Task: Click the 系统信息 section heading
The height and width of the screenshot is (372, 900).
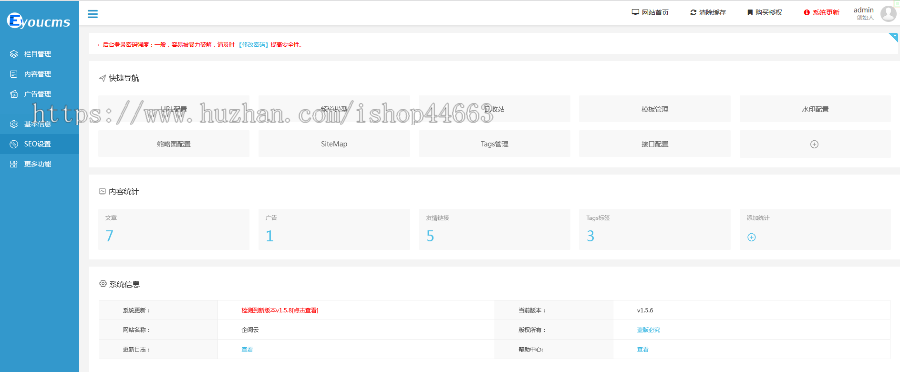Action: tap(124, 284)
